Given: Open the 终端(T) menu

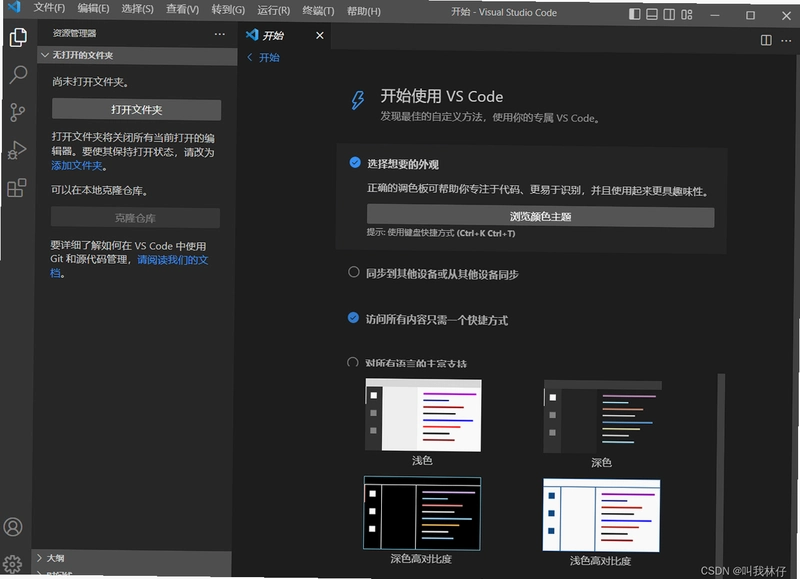Looking at the screenshot, I should (x=318, y=11).
